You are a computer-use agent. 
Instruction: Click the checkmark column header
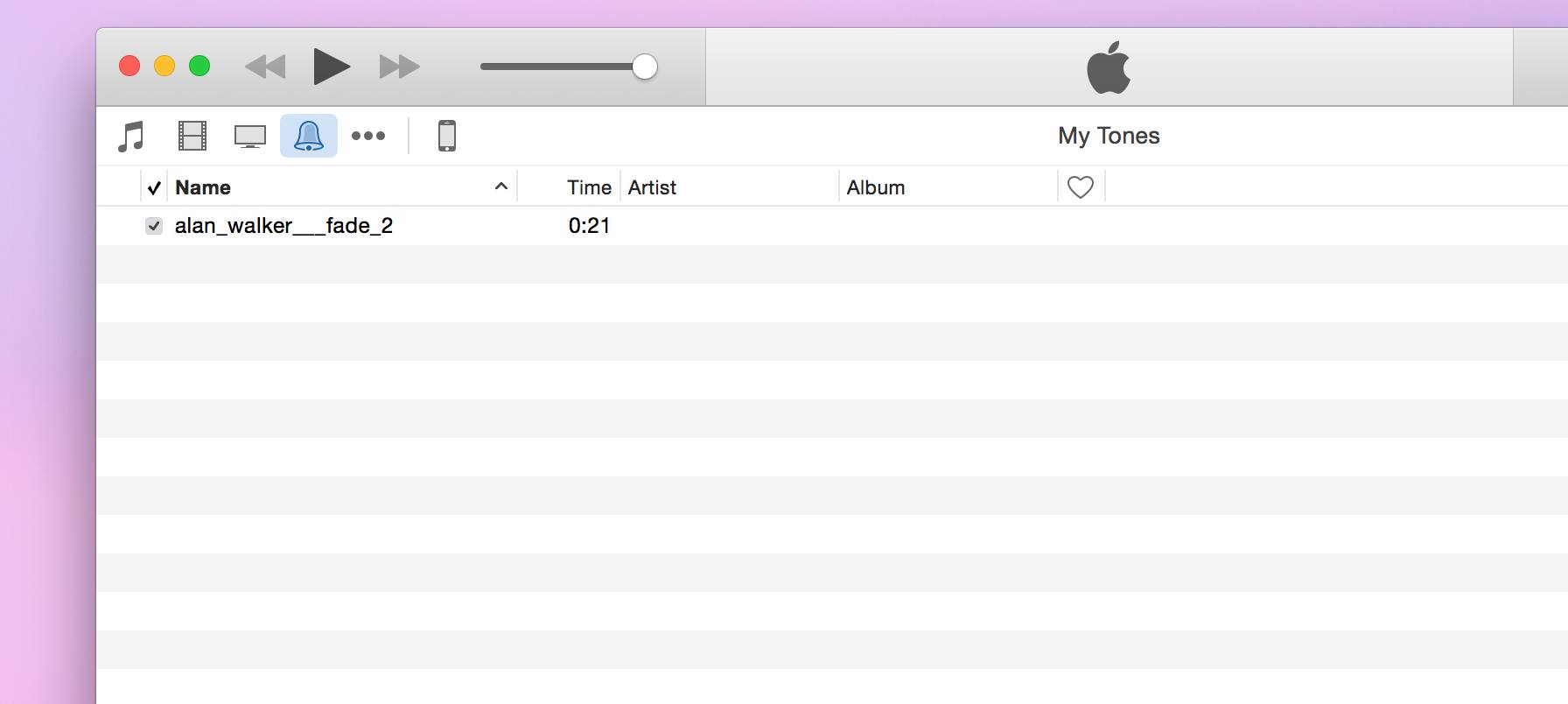point(154,187)
